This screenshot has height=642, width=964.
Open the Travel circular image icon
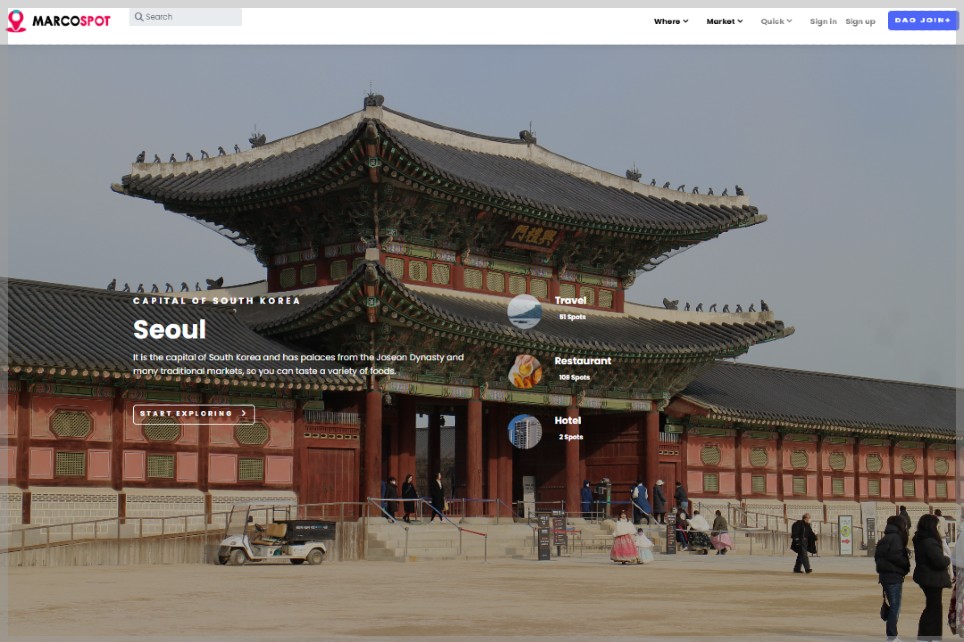click(x=524, y=311)
